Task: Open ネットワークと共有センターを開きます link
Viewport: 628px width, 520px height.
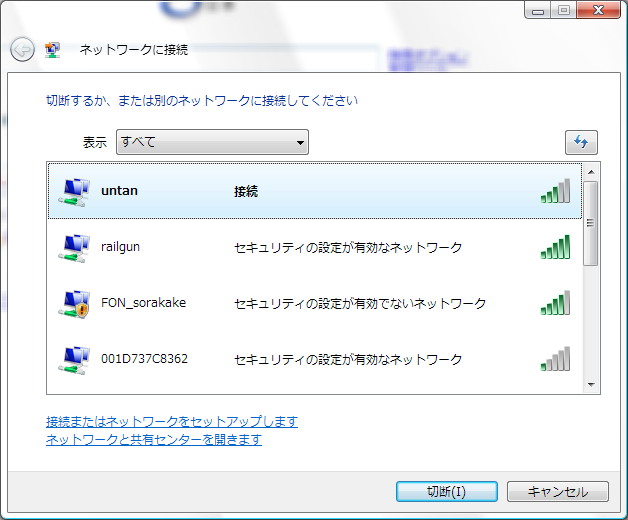Action: click(154, 439)
